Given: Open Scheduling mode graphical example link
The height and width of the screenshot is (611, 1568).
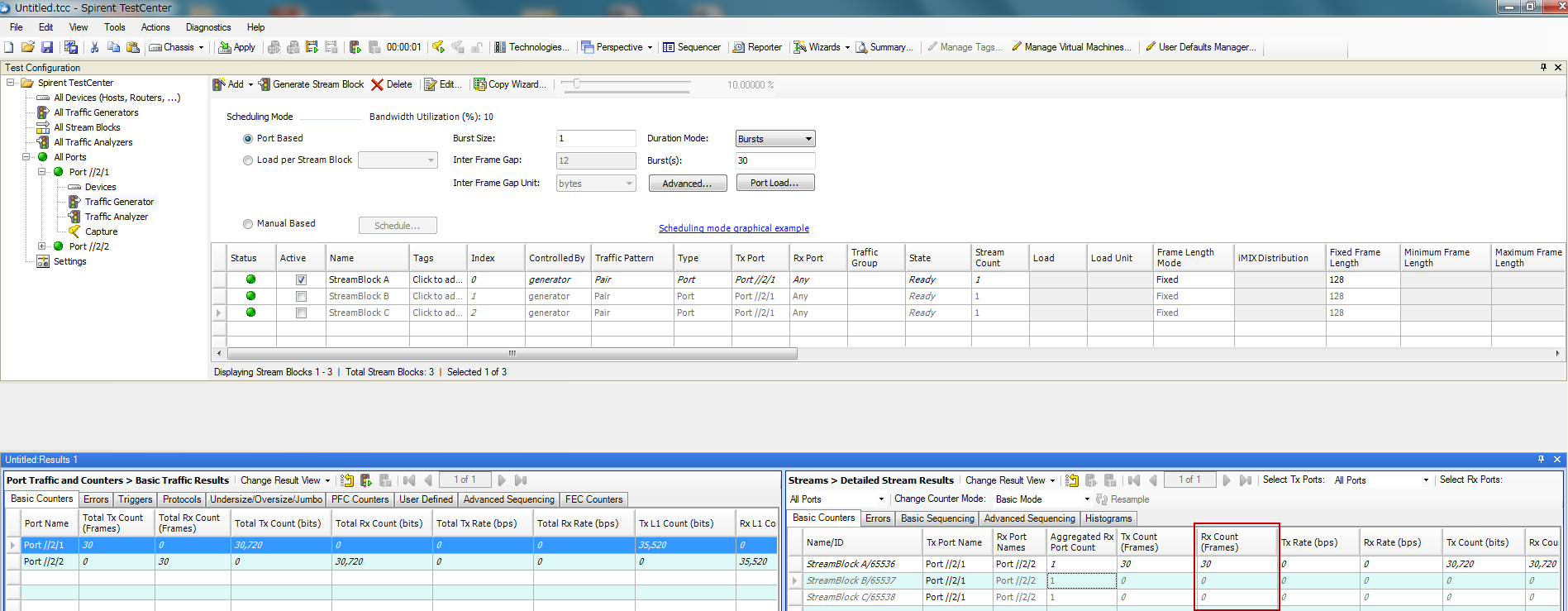Looking at the screenshot, I should coord(734,229).
